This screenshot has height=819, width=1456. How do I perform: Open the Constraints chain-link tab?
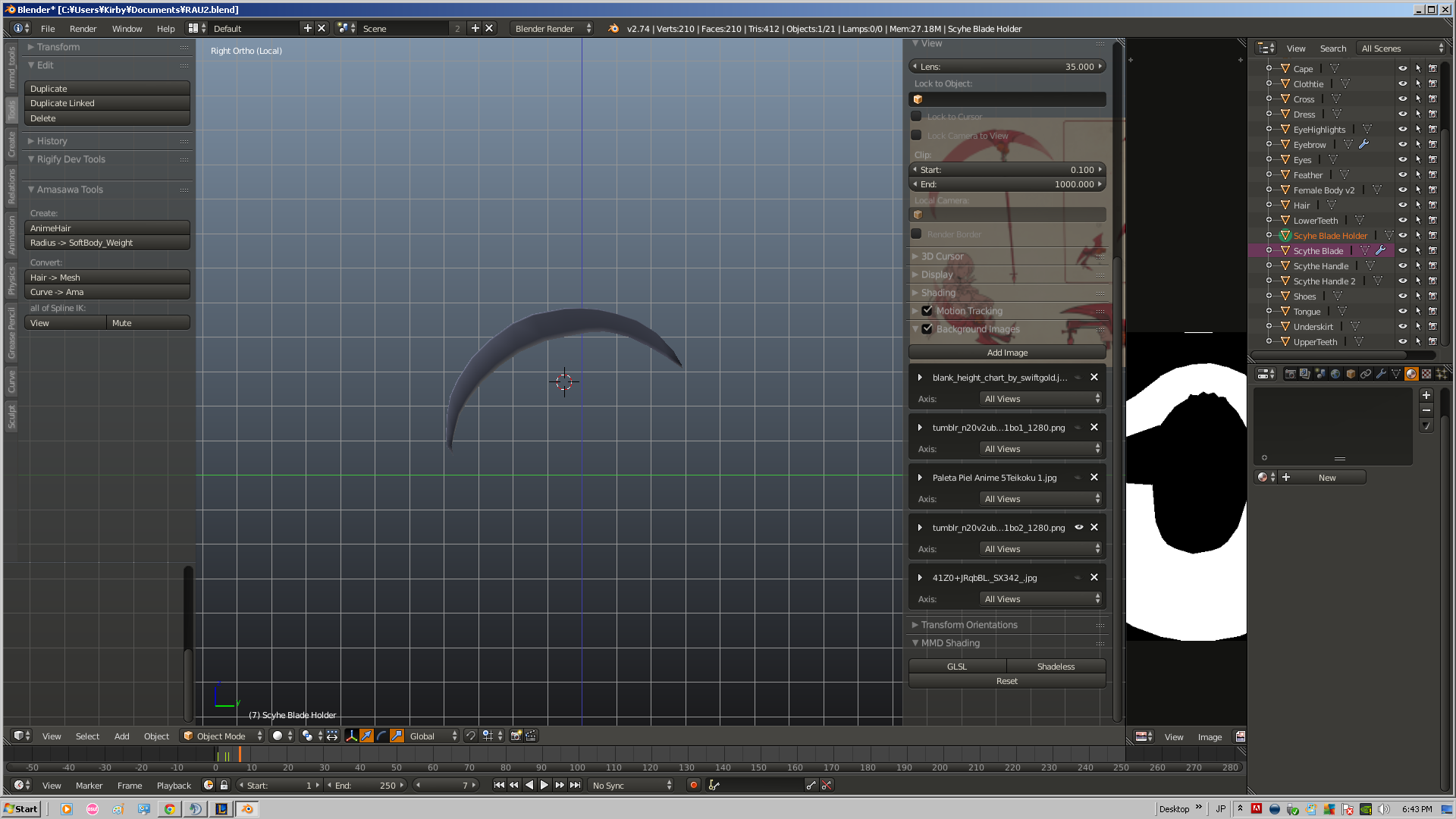click(x=1366, y=374)
